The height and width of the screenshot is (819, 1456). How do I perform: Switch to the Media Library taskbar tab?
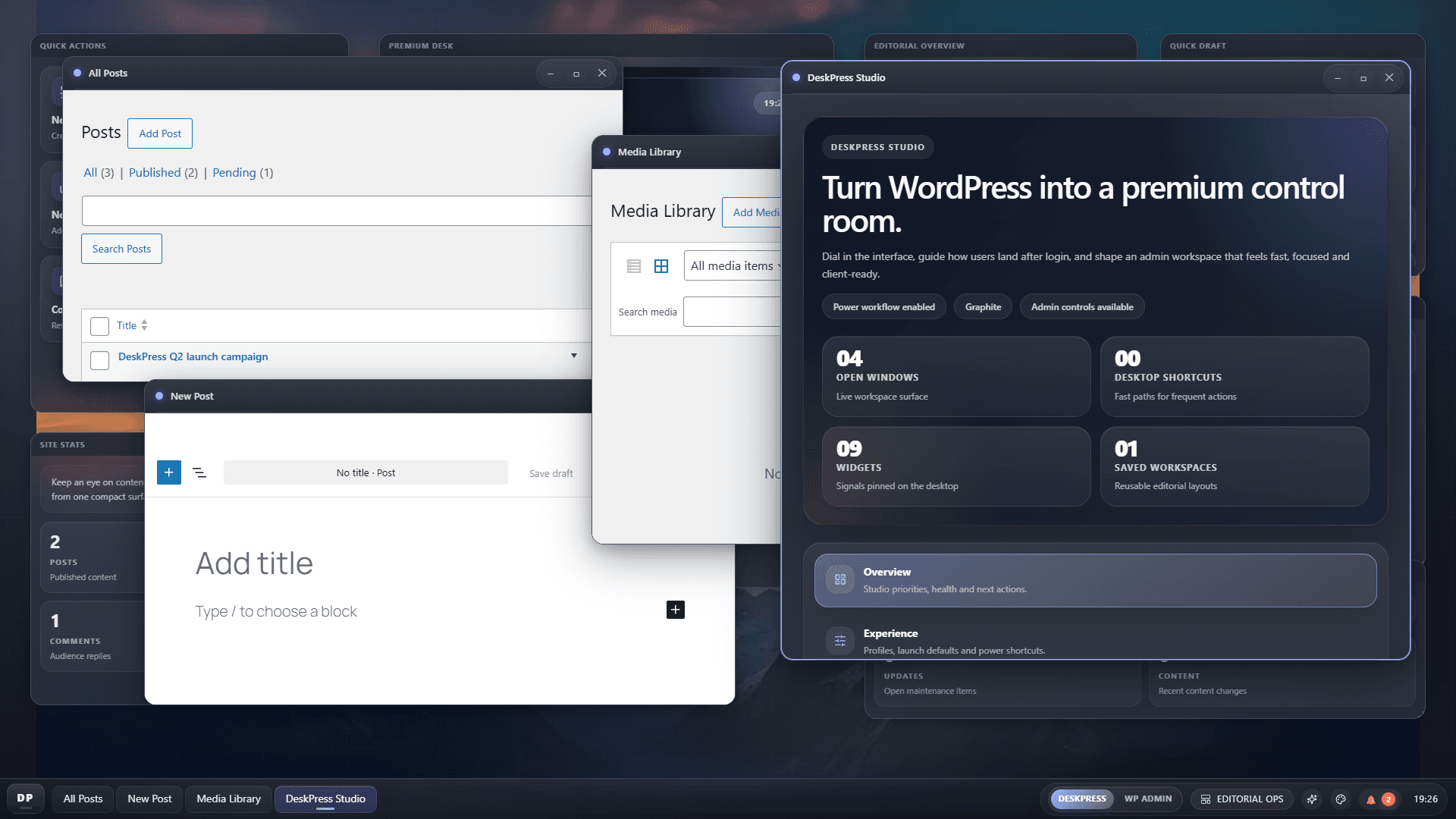coord(228,799)
